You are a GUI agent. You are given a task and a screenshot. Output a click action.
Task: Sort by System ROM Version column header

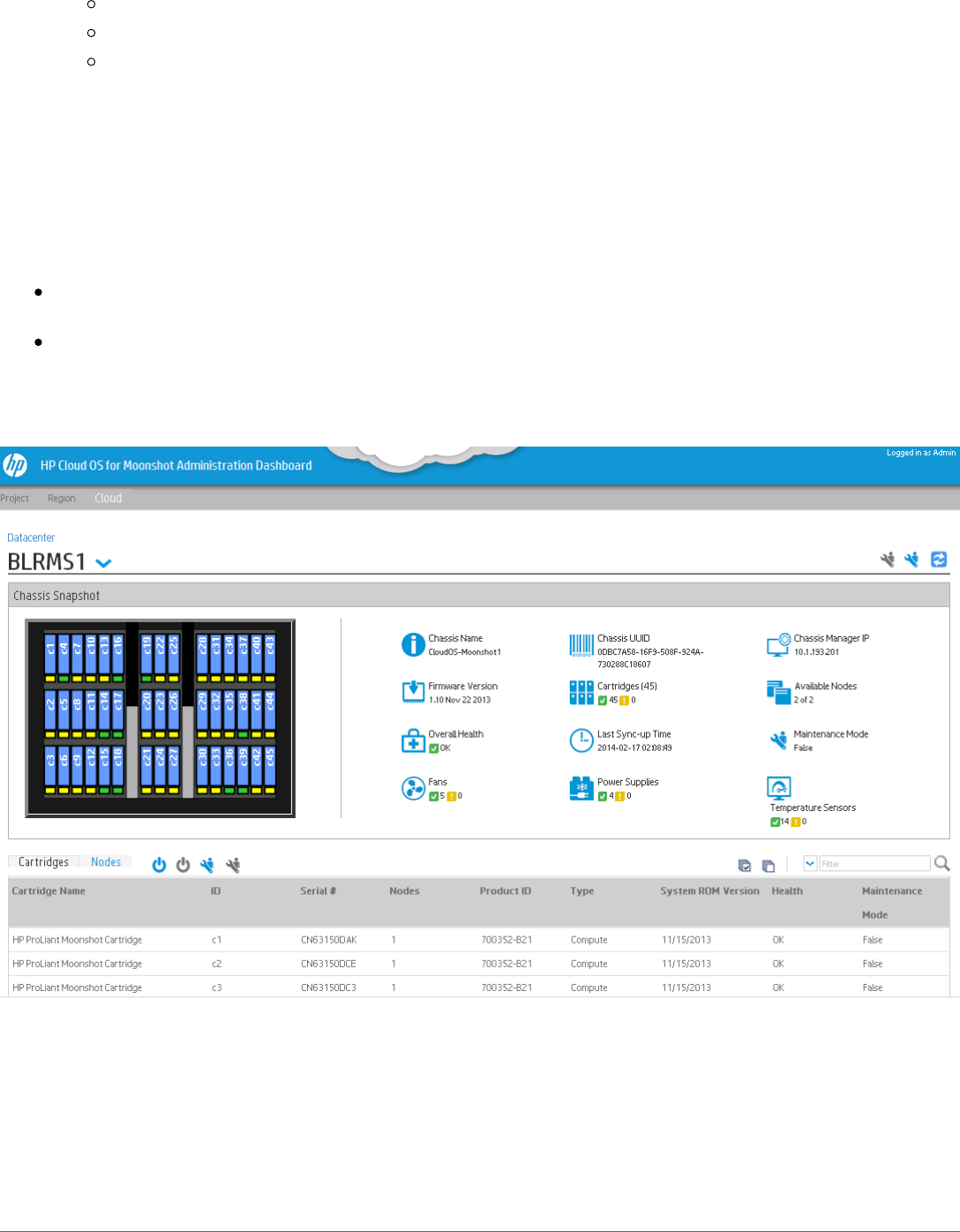click(710, 891)
